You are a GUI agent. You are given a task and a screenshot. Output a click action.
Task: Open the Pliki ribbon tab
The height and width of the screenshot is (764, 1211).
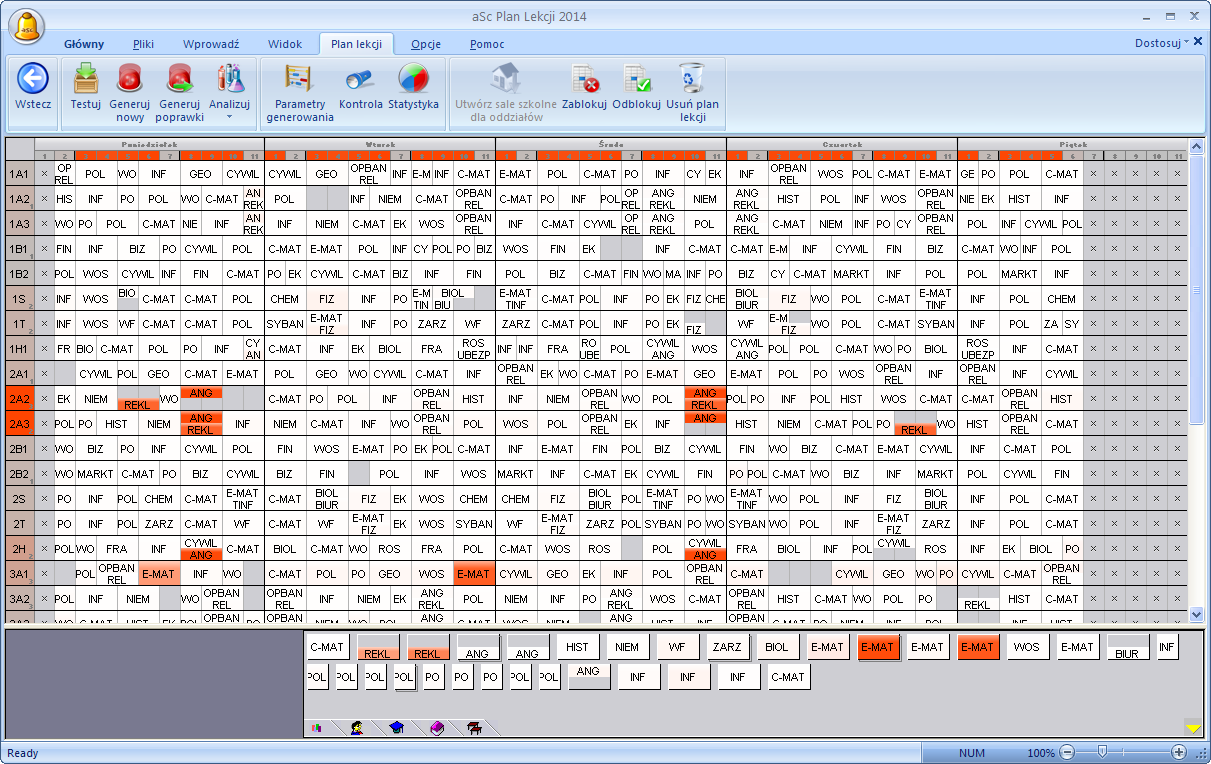[x=143, y=44]
